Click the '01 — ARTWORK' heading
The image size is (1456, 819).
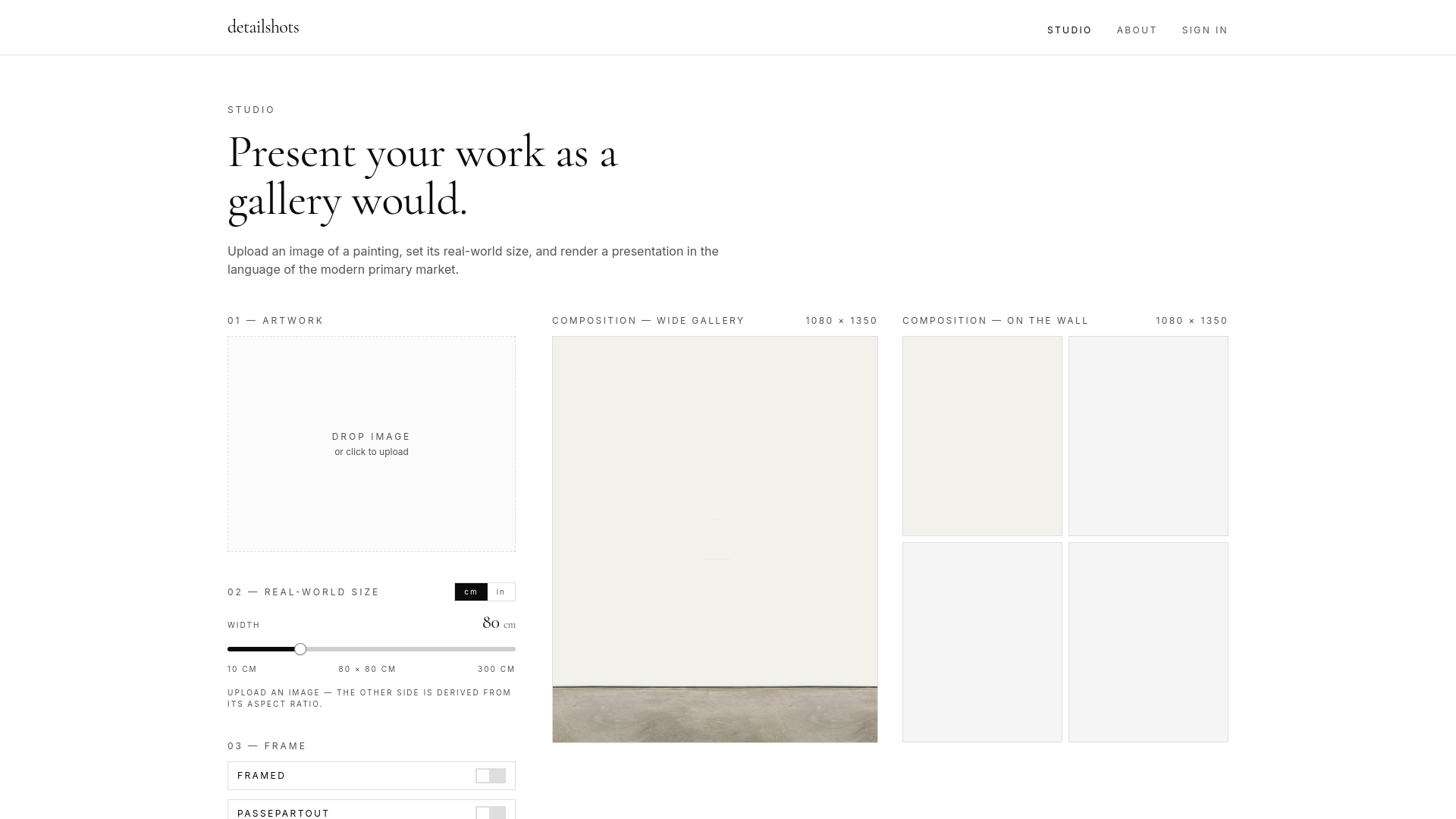click(275, 321)
